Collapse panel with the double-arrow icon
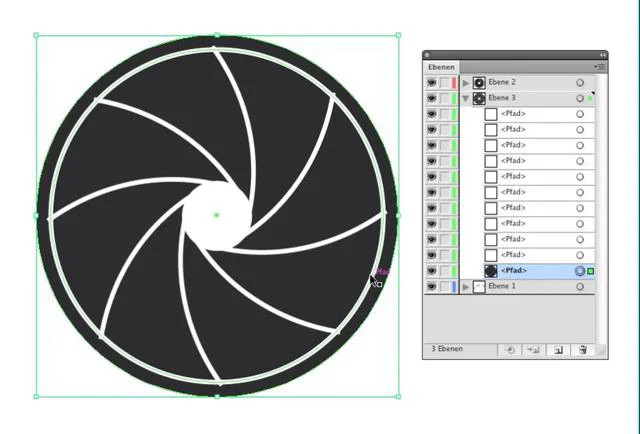Screen dimensions: 640x434 click(603, 55)
